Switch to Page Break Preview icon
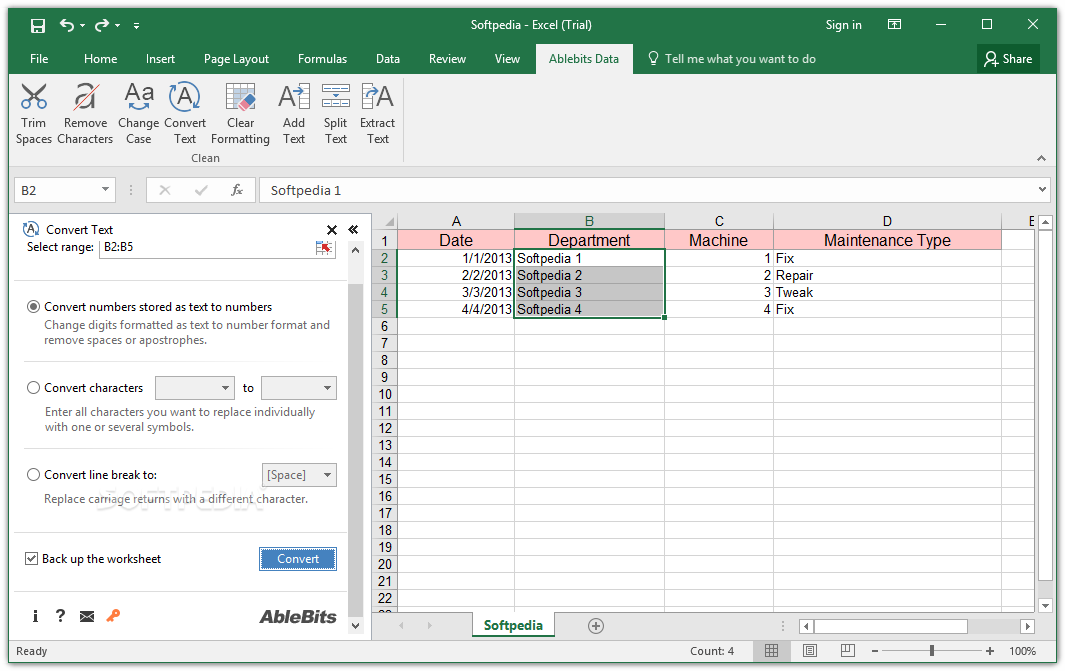 pos(848,651)
